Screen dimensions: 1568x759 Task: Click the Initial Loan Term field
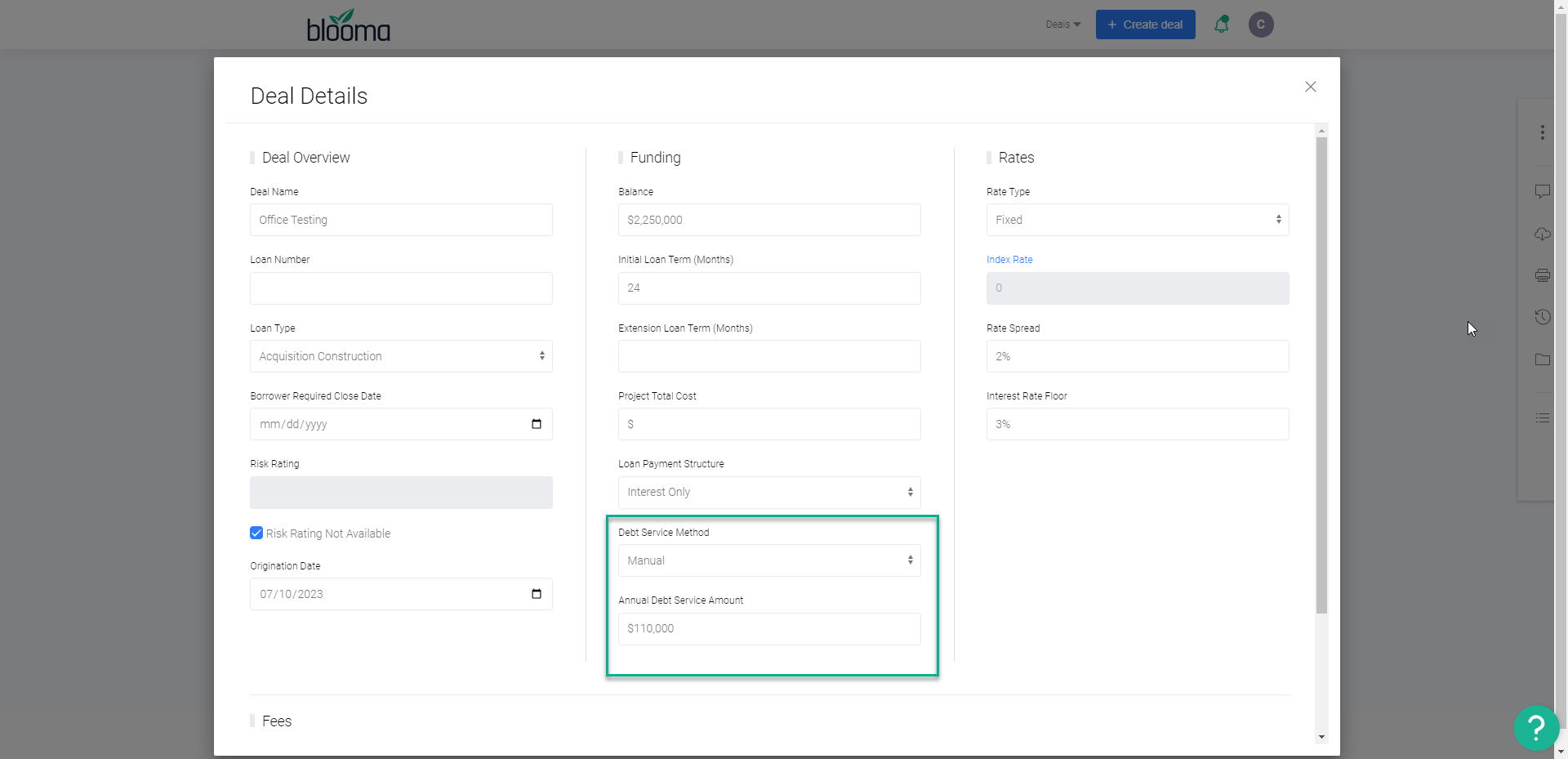769,288
